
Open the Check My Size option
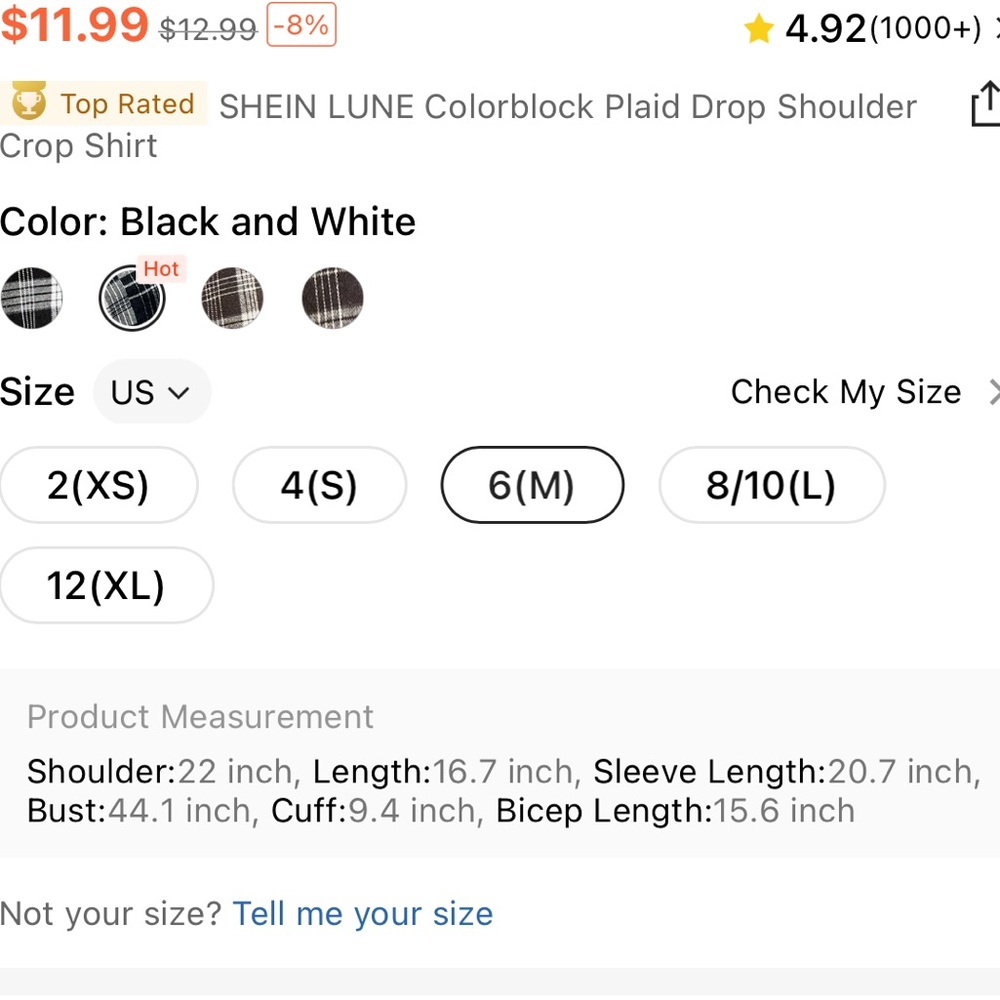point(846,392)
